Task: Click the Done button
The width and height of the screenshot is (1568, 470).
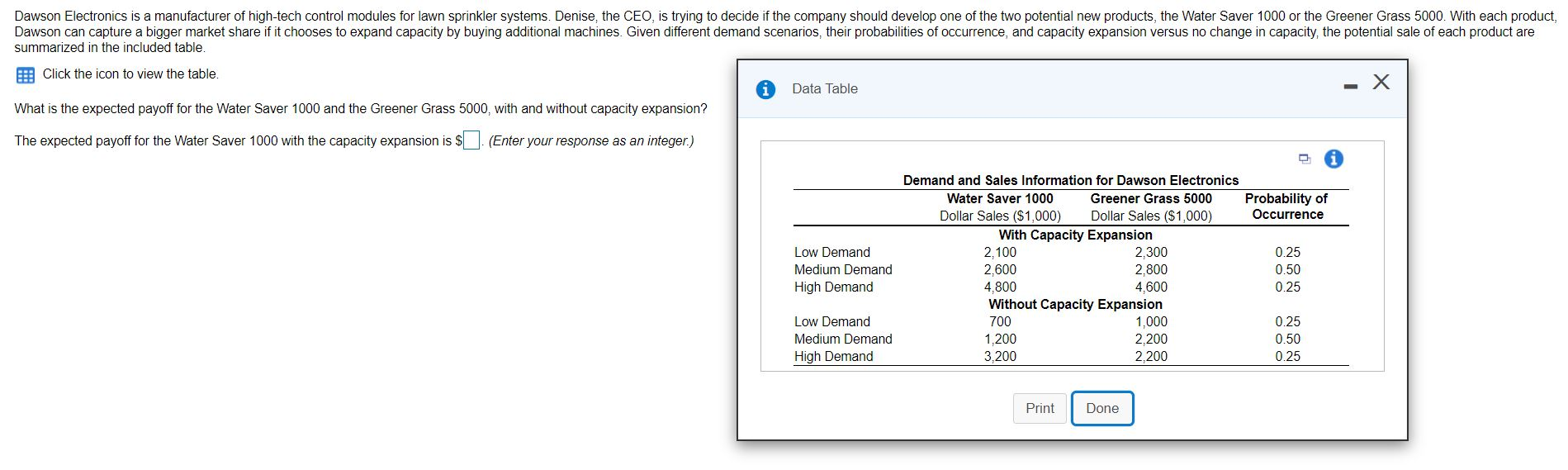Action: pos(1102,408)
